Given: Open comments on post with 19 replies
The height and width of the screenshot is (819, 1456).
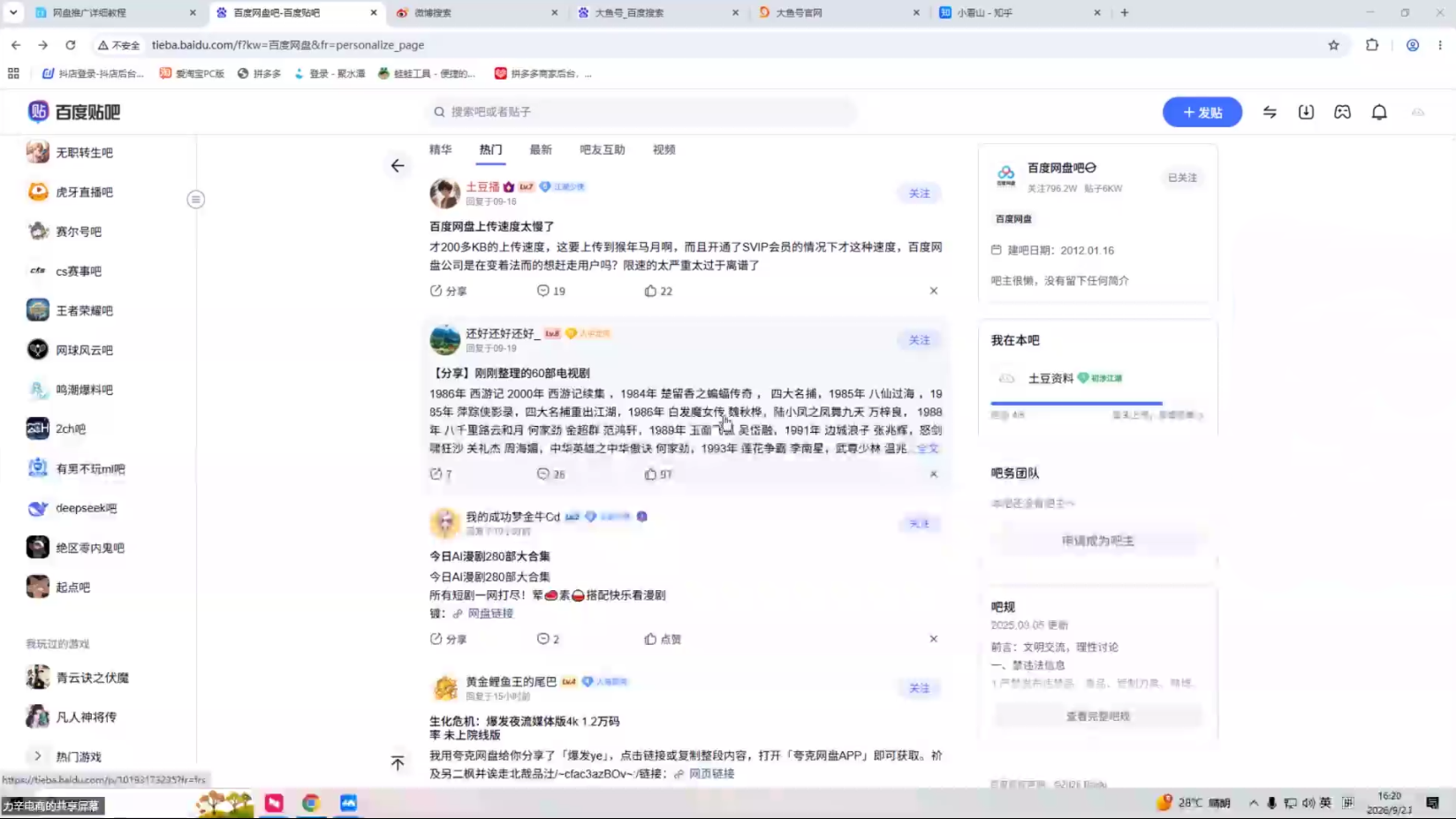Looking at the screenshot, I should (551, 291).
